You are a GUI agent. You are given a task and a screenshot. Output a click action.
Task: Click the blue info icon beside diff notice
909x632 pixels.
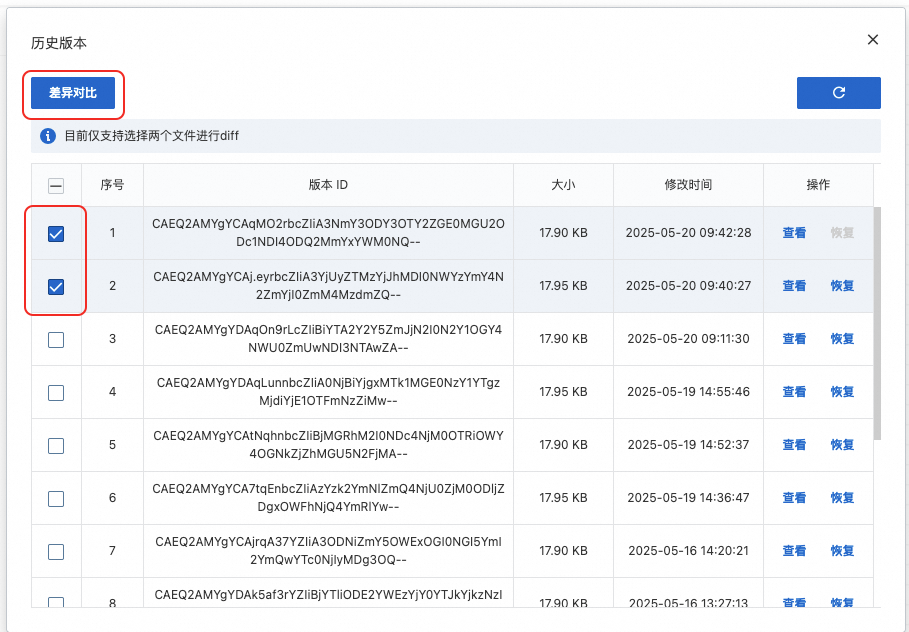48,136
